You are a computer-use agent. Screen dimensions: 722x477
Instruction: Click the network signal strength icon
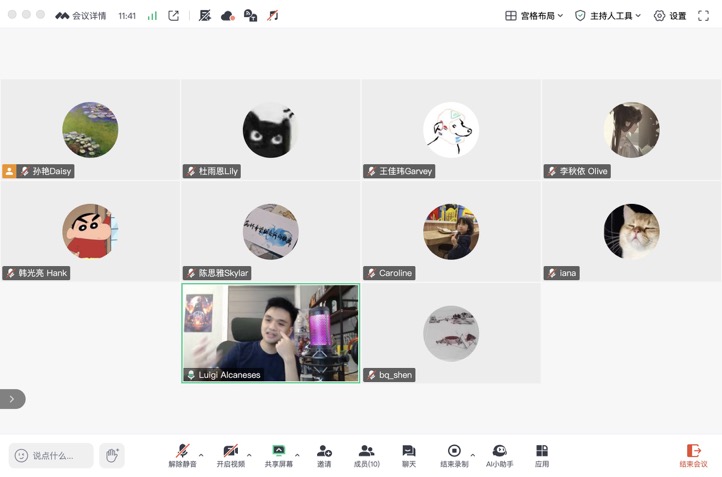[x=152, y=16]
